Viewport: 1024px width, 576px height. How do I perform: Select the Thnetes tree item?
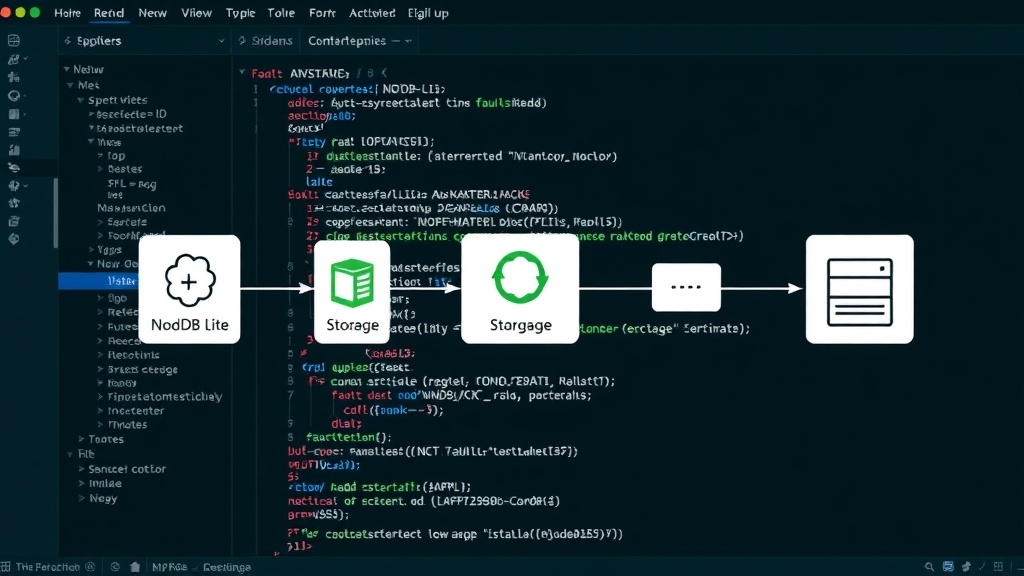pos(127,424)
